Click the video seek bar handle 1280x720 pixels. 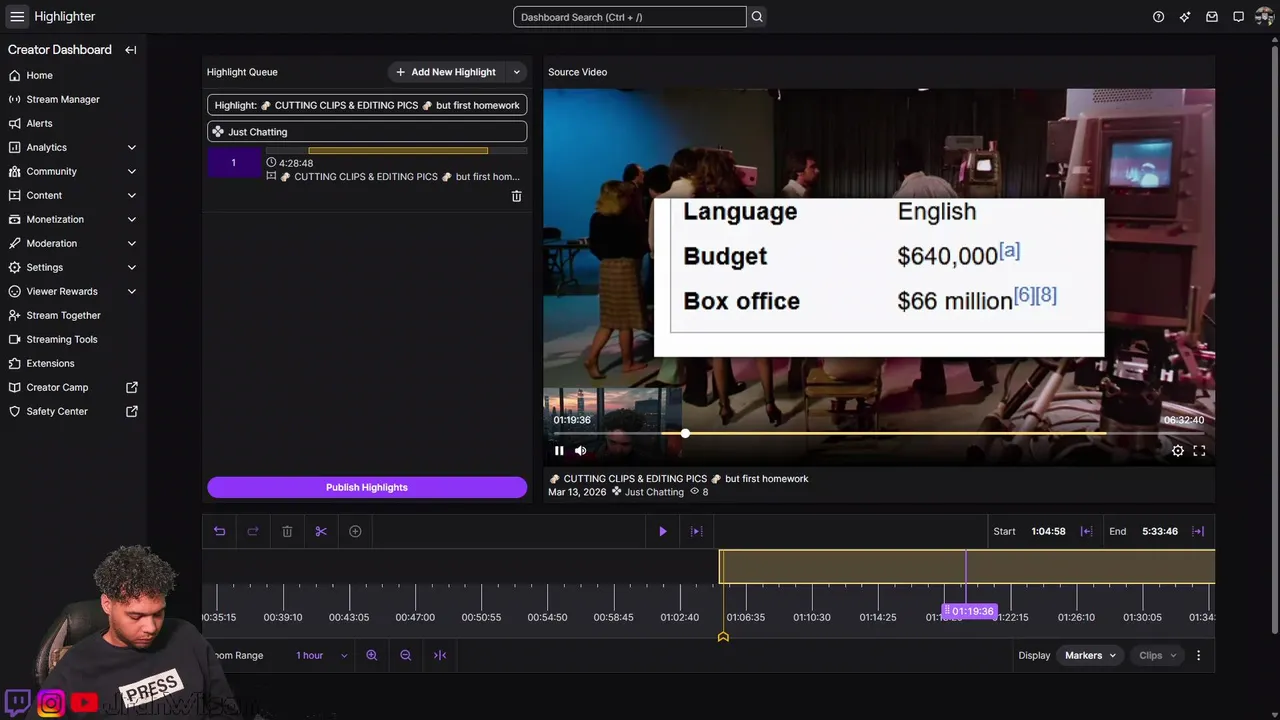tap(685, 433)
